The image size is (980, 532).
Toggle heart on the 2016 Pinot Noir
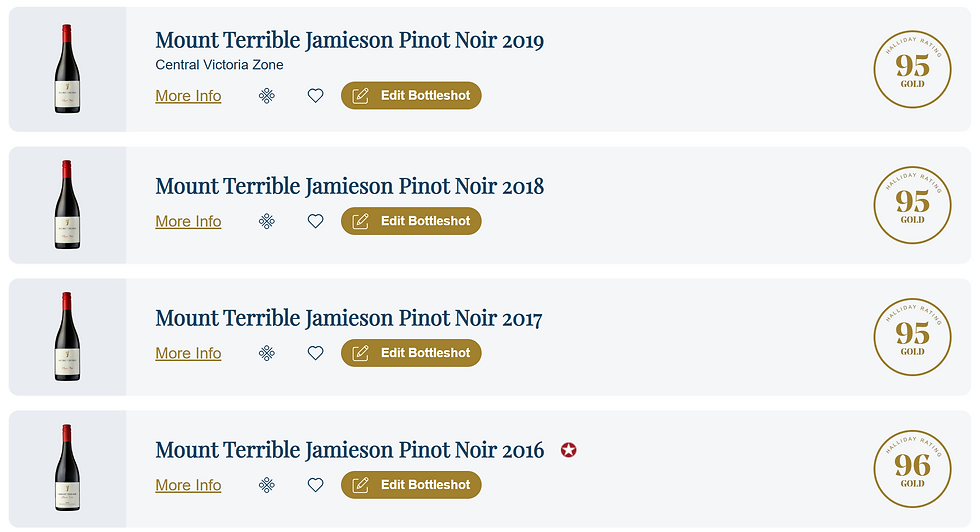tap(316, 485)
